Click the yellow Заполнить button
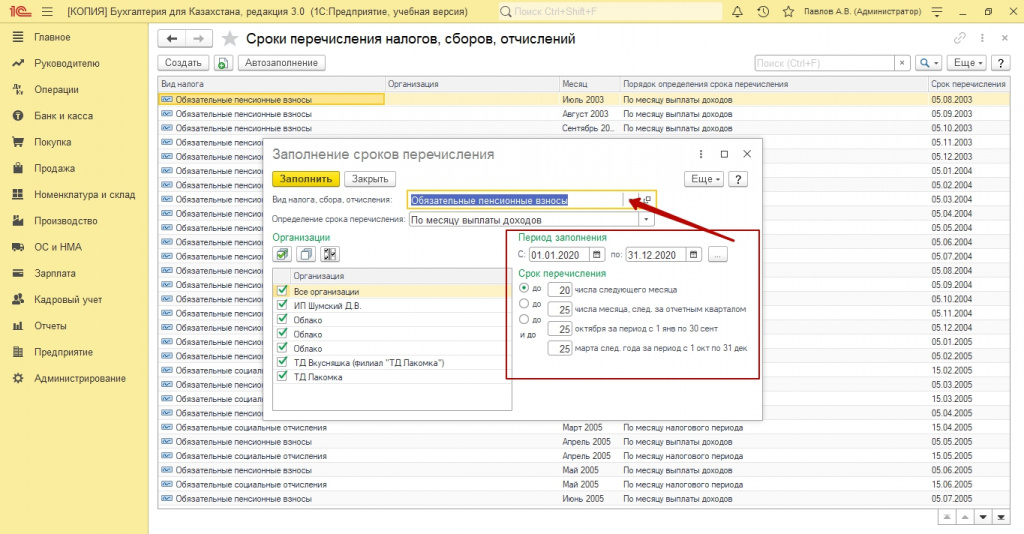Image resolution: width=1024 pixels, height=534 pixels. coord(306,179)
